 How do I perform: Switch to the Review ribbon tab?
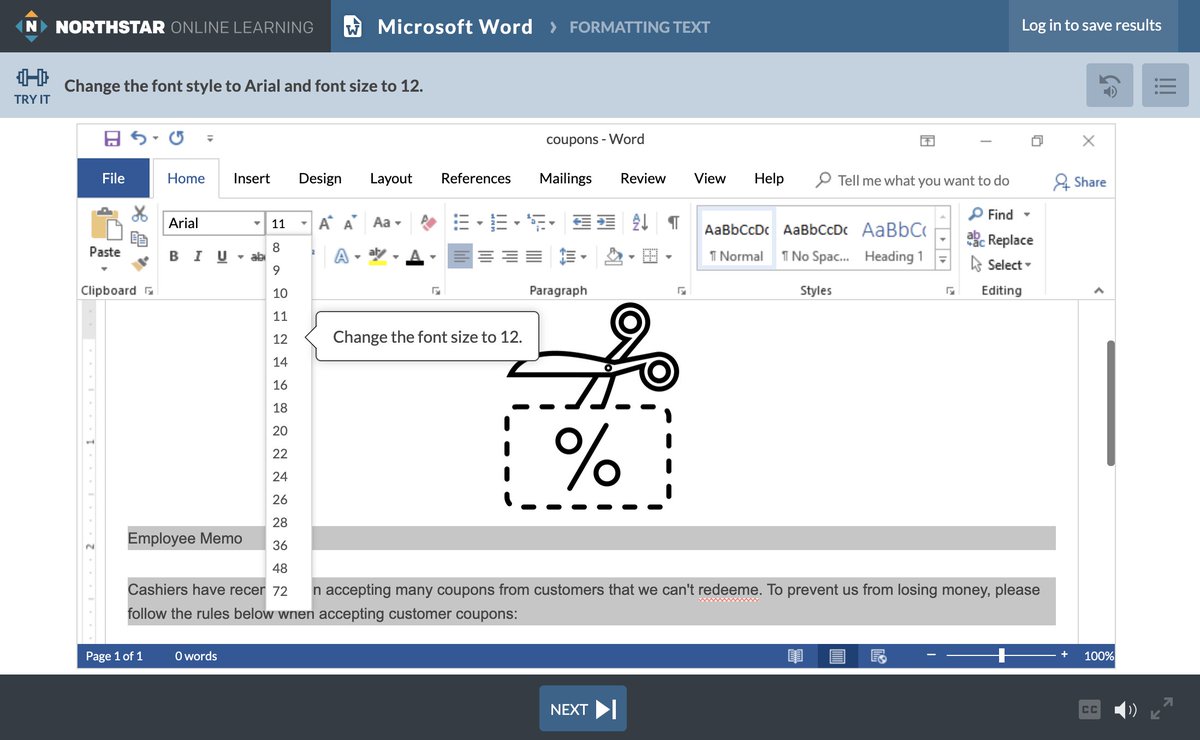click(642, 178)
